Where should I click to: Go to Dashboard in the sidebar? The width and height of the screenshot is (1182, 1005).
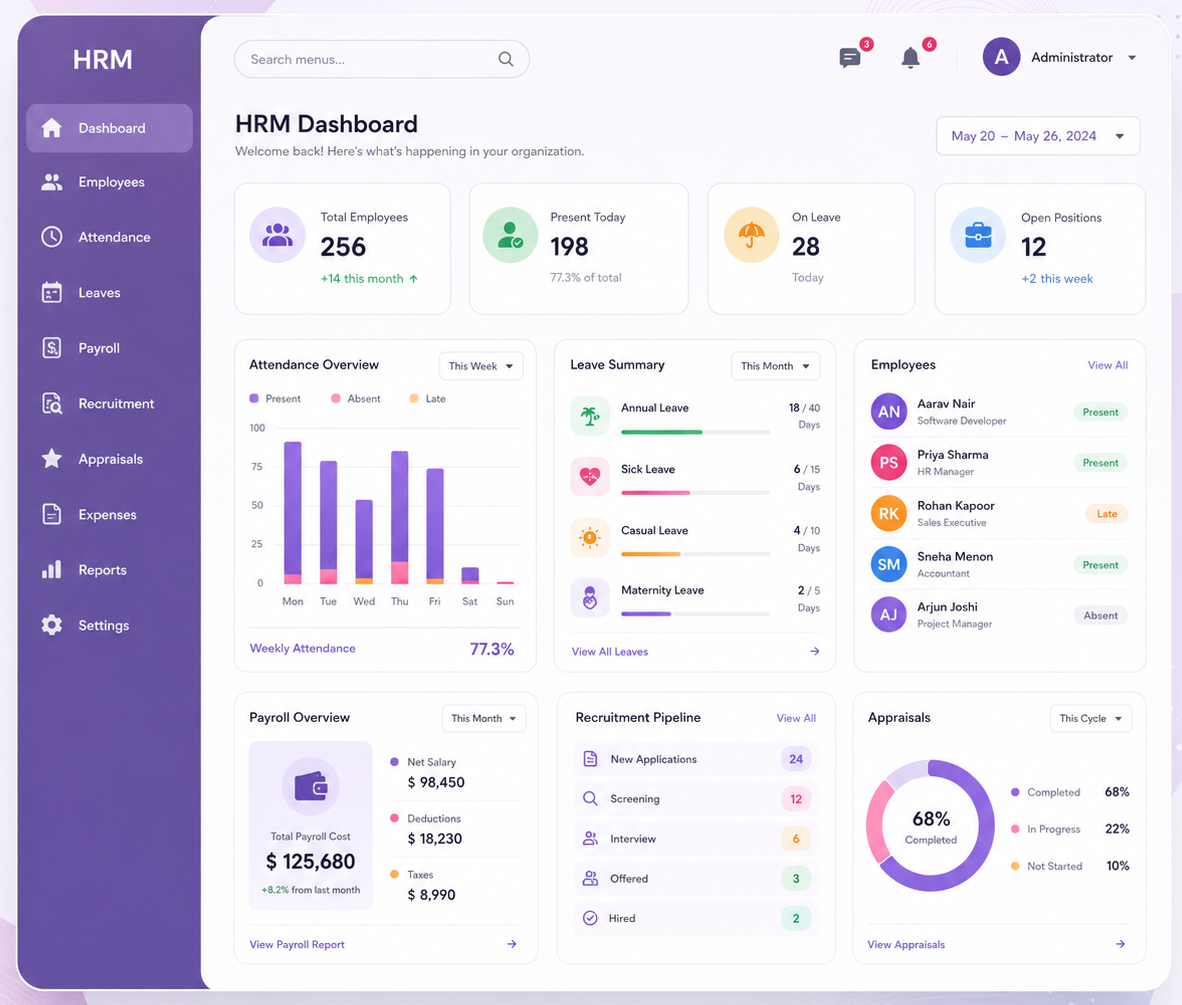(x=109, y=128)
